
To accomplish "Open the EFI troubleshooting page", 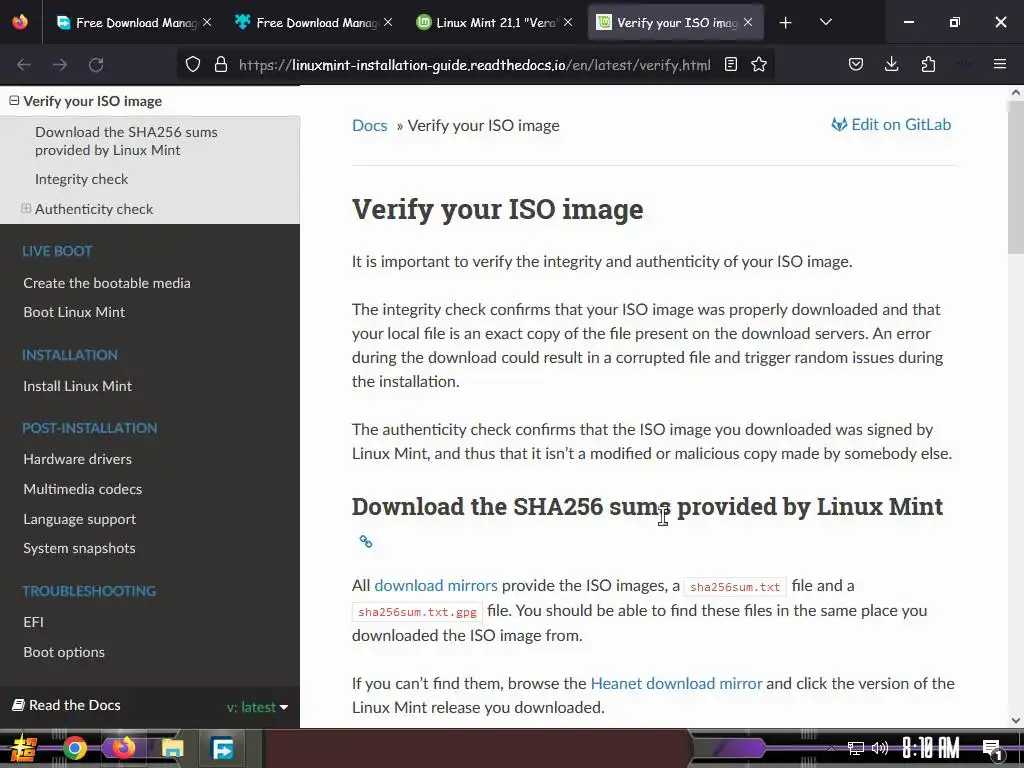I will click(x=33, y=622).
